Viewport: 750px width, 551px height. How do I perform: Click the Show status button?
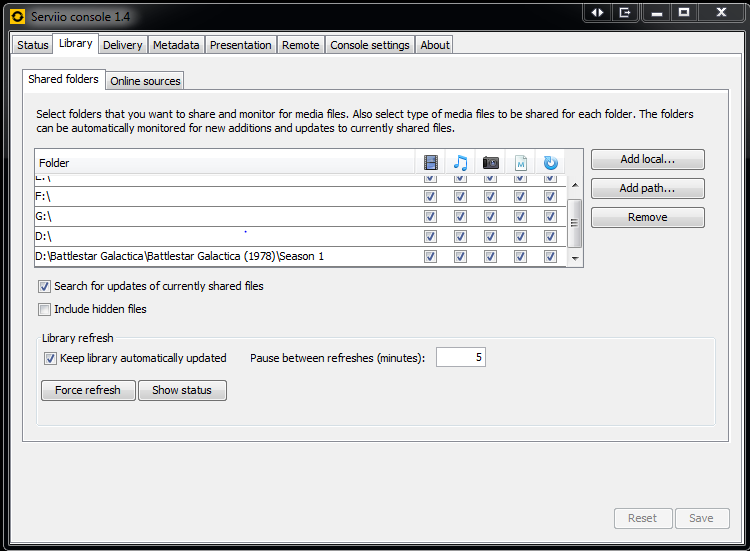click(x=182, y=390)
